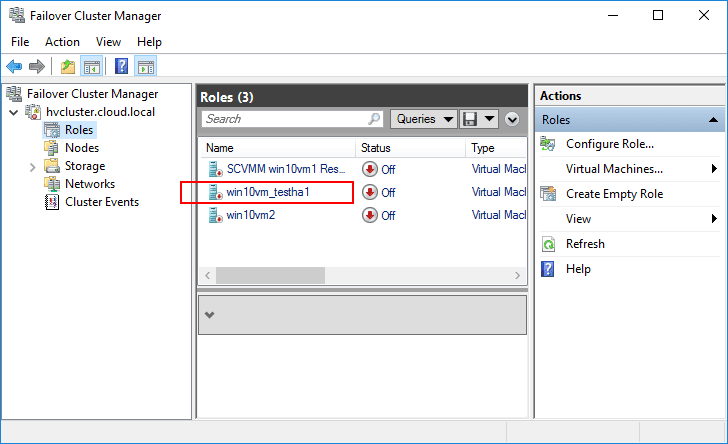This screenshot has width=728, height=444.
Task: Click the Off status icon for win10vm_testha1
Action: (370, 192)
